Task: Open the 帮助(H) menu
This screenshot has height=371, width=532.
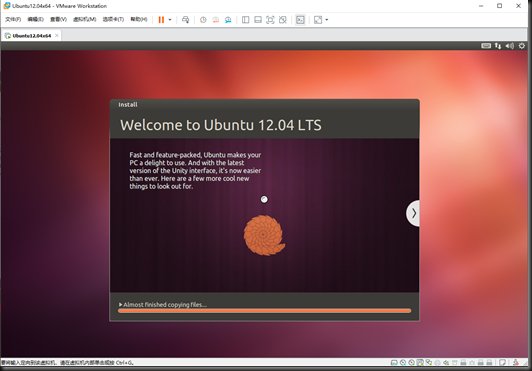Action: tap(139, 19)
